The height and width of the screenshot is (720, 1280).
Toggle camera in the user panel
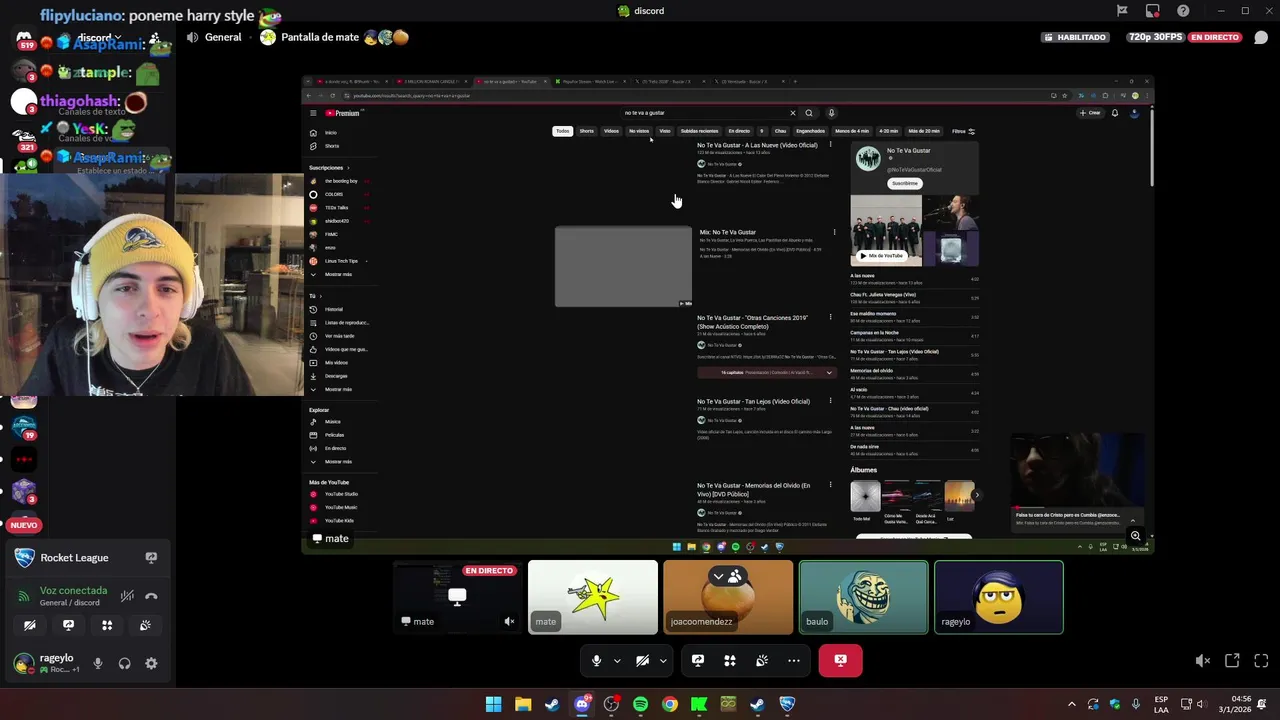tap(30, 625)
